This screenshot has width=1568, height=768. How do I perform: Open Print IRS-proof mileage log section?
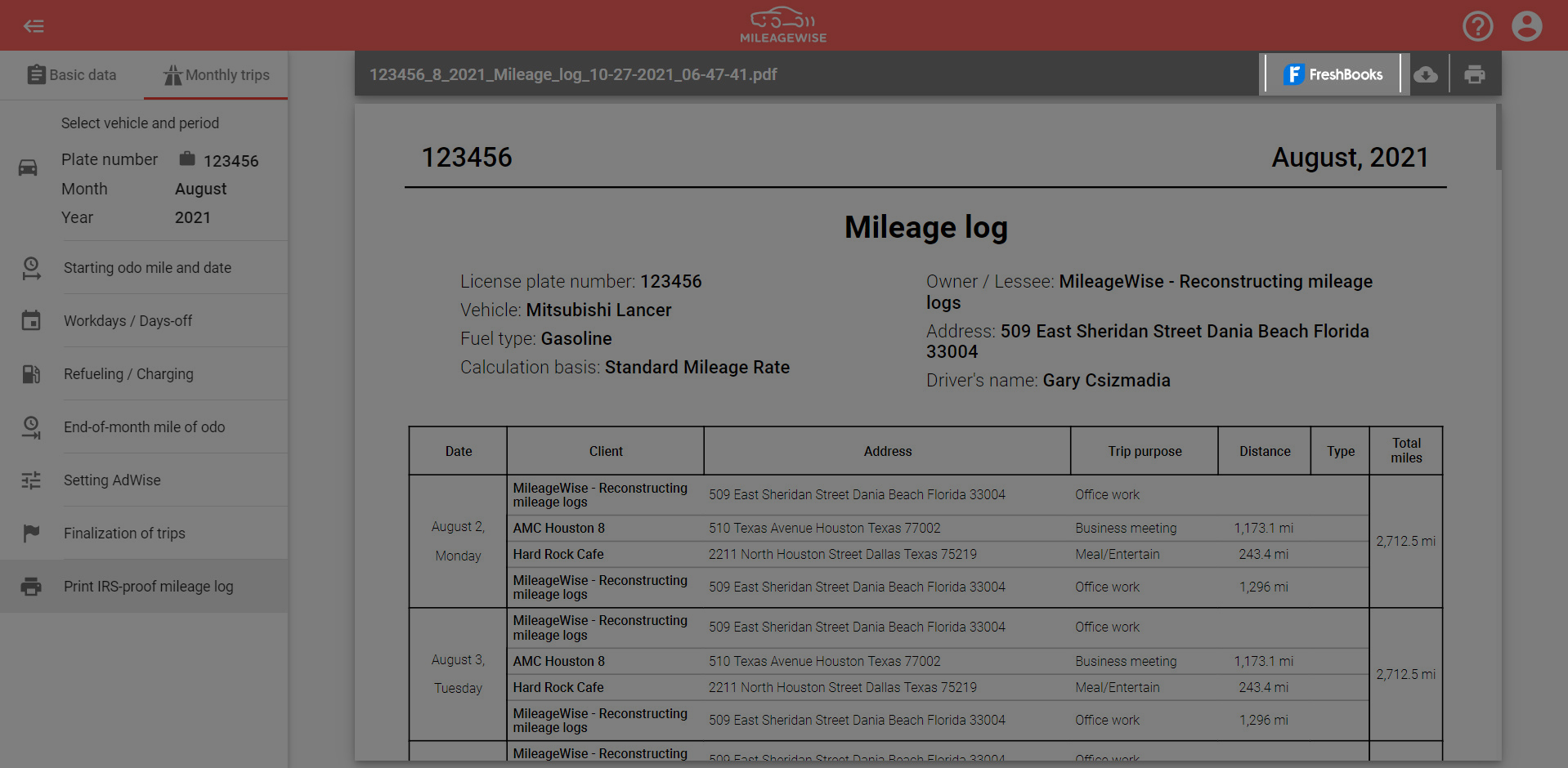[148, 586]
